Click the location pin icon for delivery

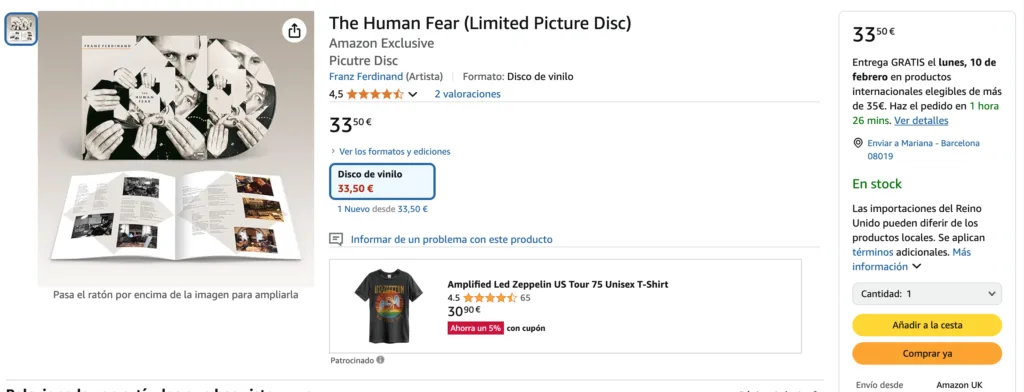858,143
